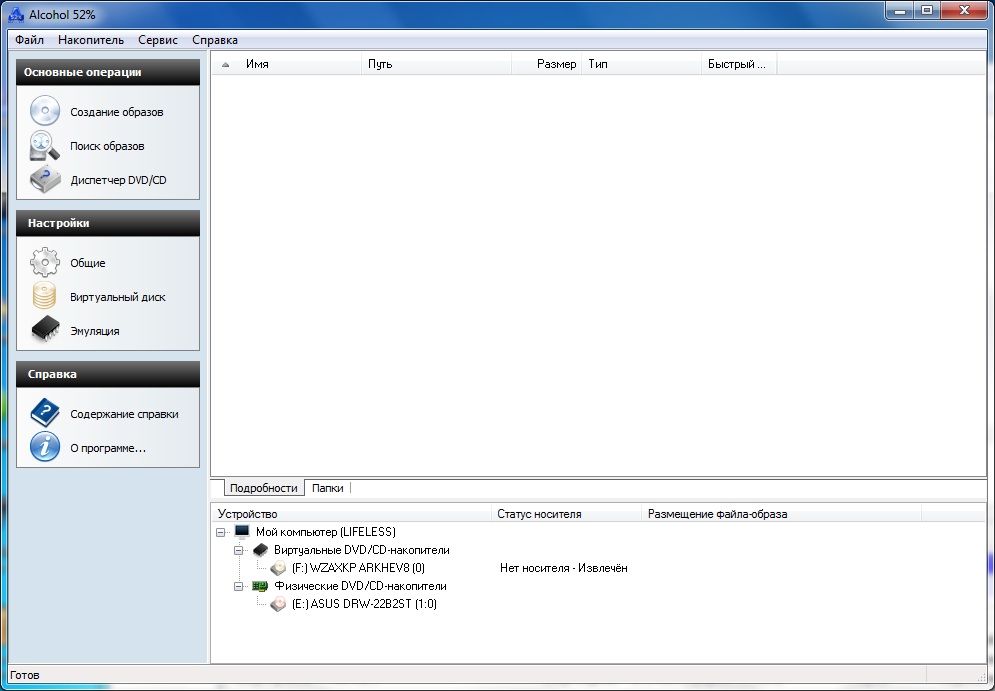Select (F:) WZAXKP ARKHEV8 (0) drive
This screenshot has height=691, width=995.
click(x=358, y=568)
